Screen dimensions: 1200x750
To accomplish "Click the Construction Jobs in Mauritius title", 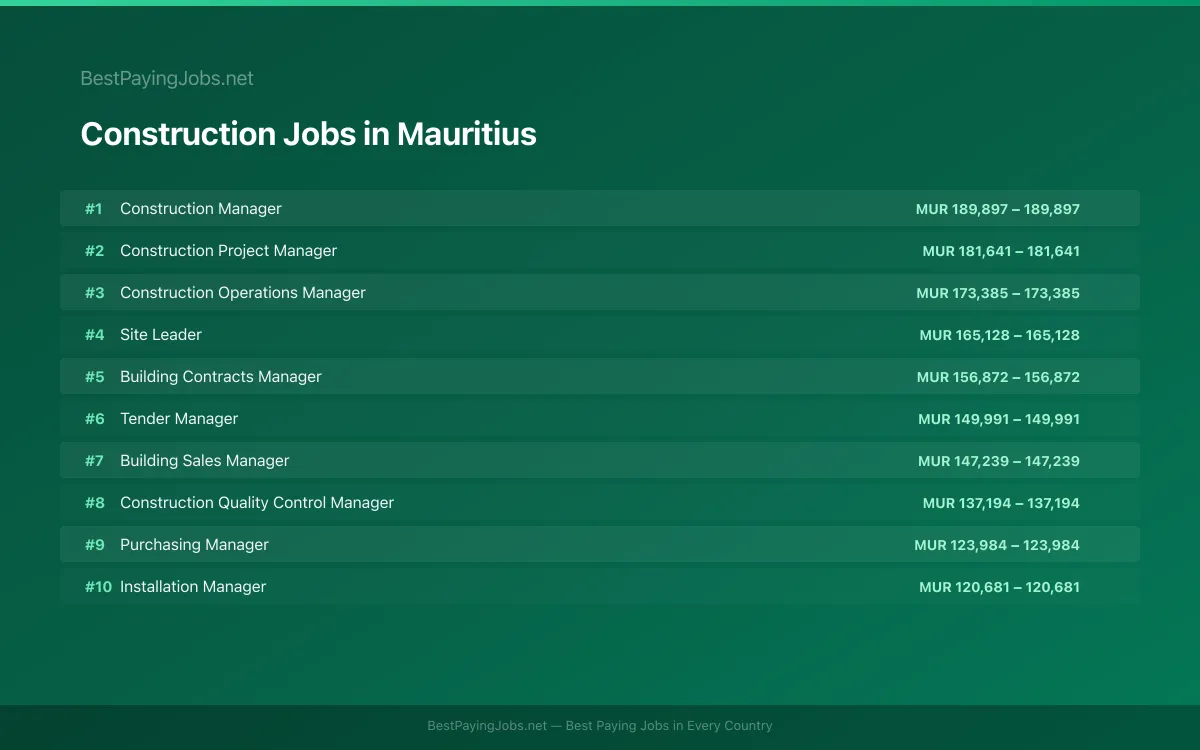I will [308, 134].
